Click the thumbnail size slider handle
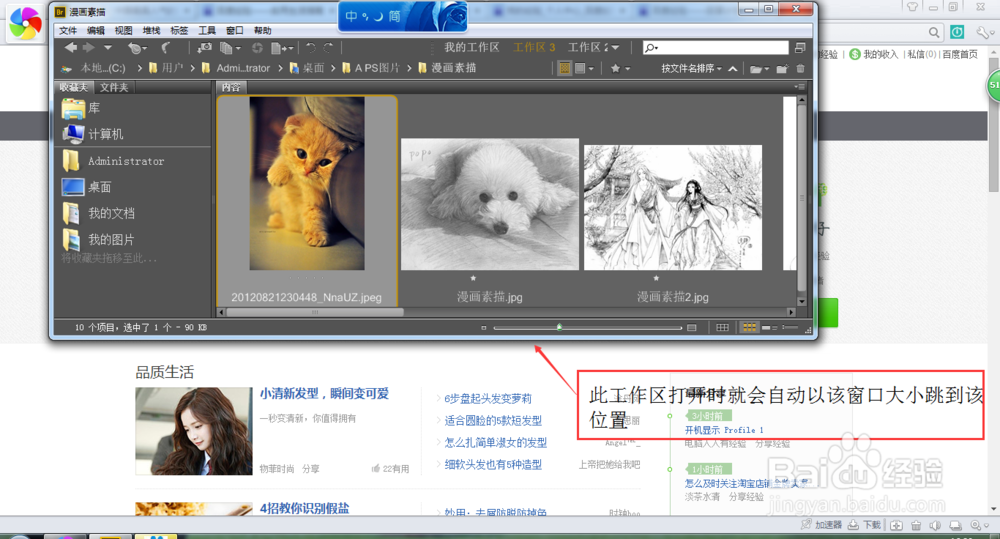The image size is (1000, 539). (559, 327)
